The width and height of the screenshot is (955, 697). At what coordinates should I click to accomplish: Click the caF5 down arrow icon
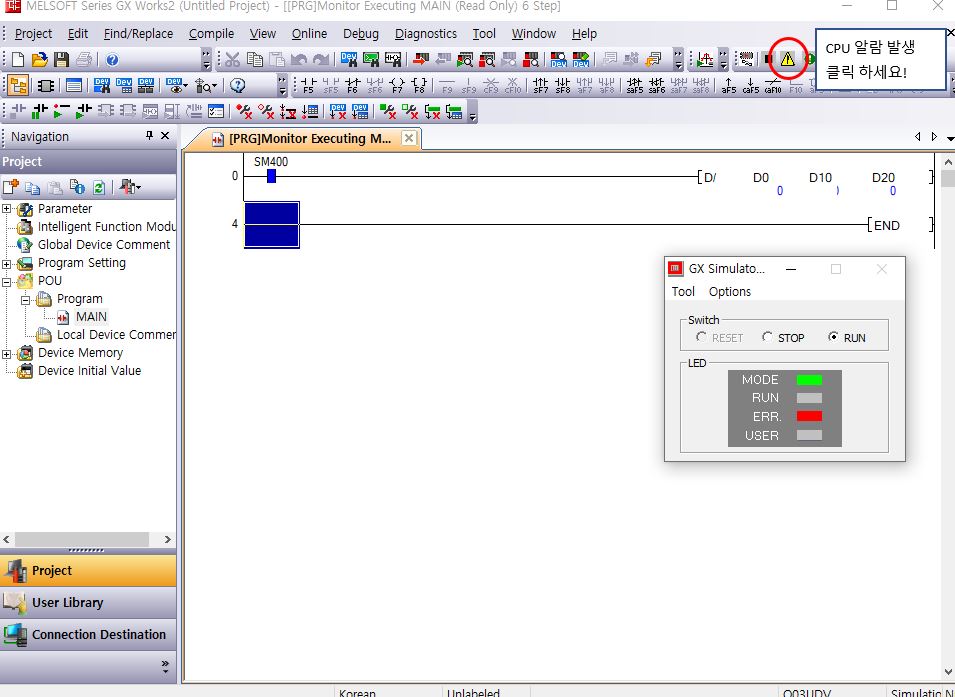point(750,85)
